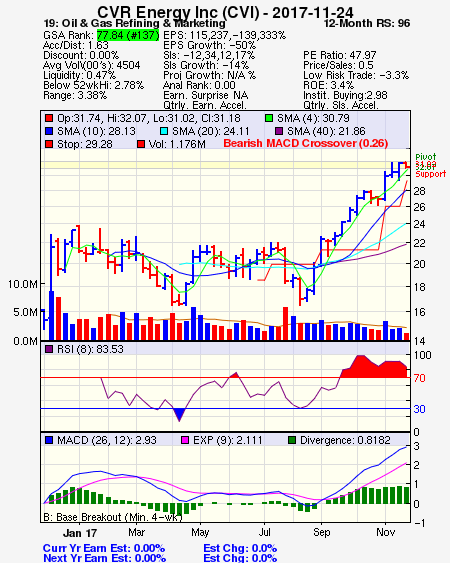
Task: Click the 5.0M volume axis label
Action: tap(25, 312)
